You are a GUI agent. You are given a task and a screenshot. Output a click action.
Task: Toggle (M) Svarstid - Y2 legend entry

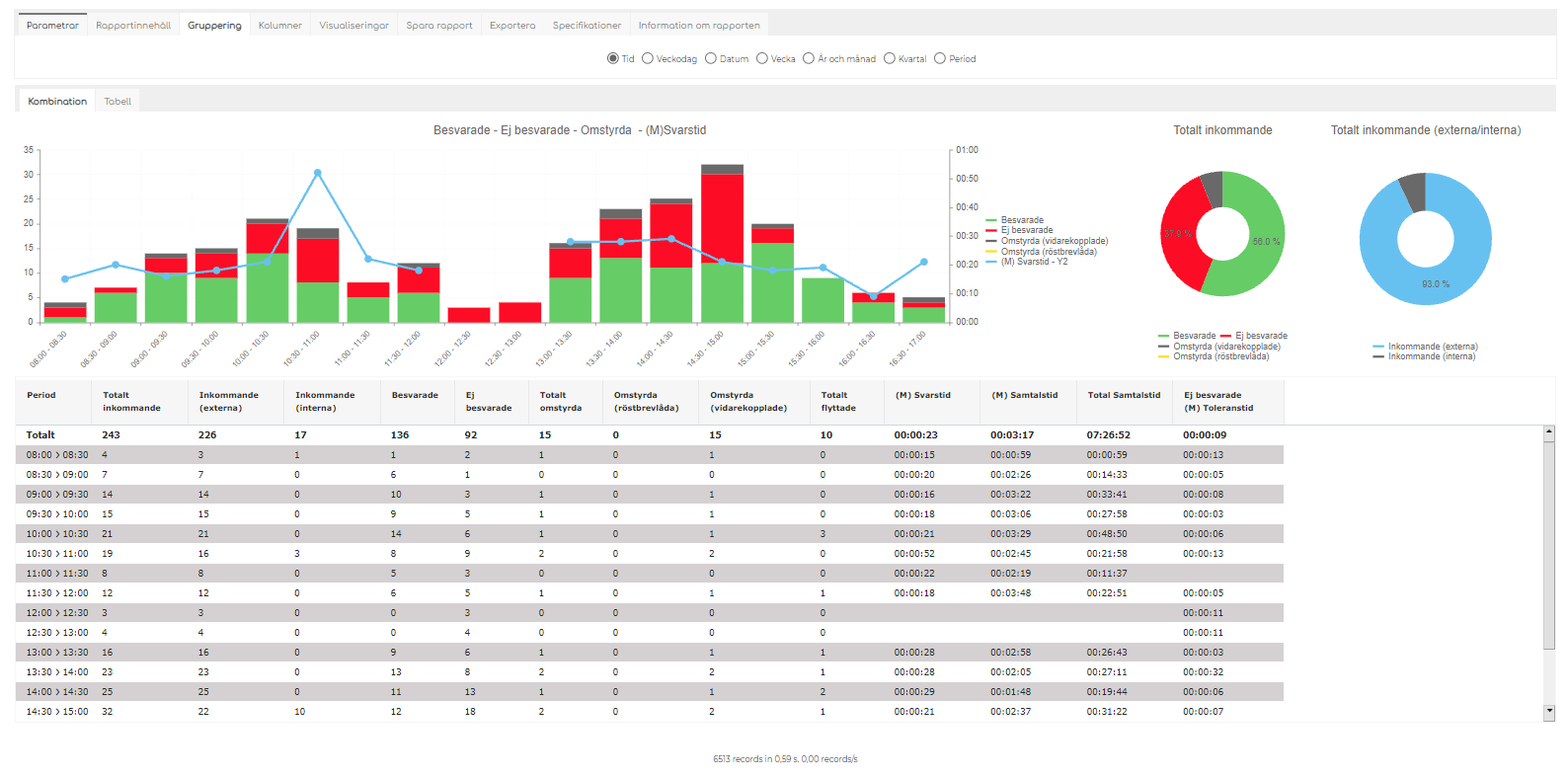pos(1027,262)
